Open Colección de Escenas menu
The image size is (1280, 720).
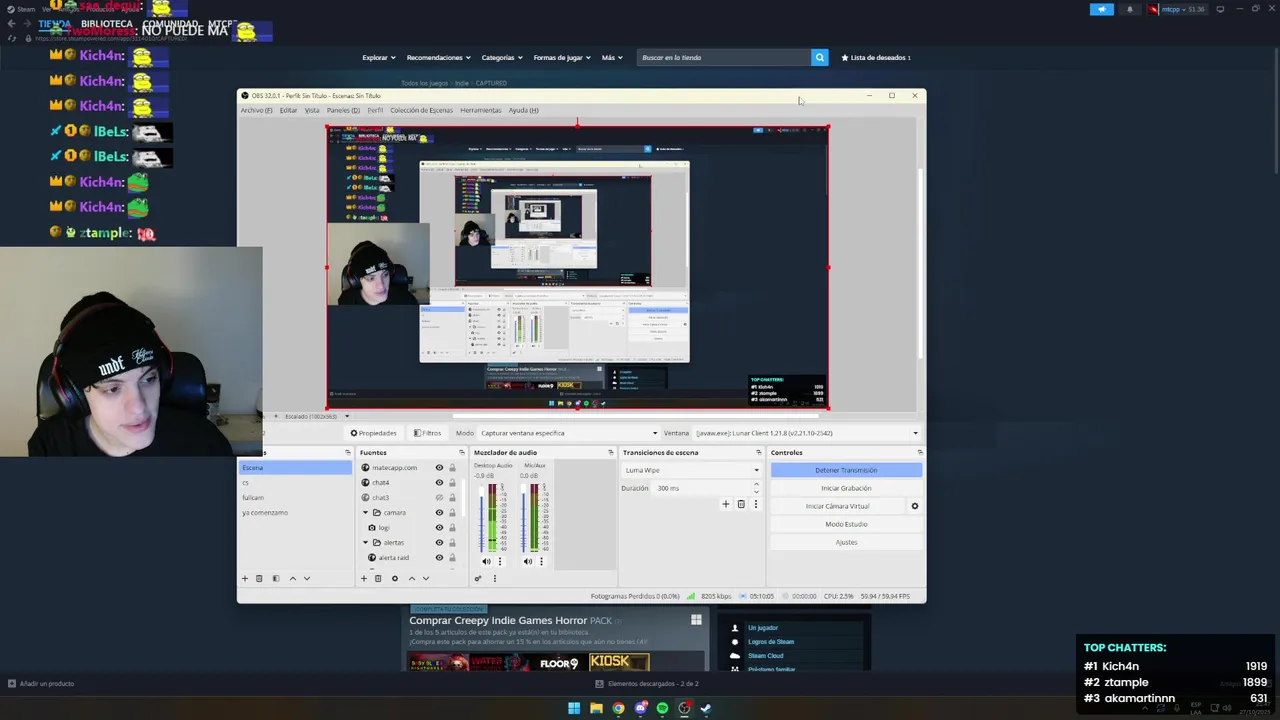(421, 110)
